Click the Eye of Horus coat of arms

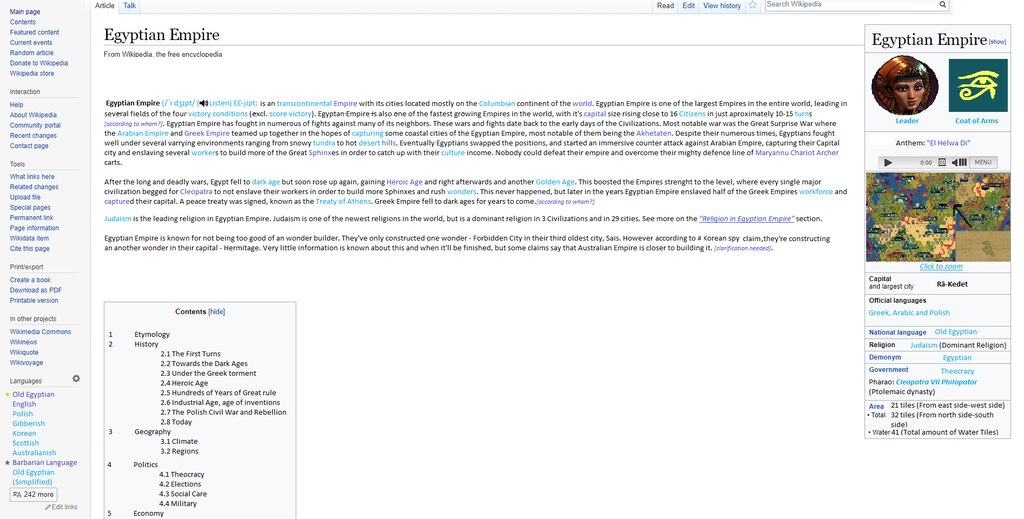978,86
